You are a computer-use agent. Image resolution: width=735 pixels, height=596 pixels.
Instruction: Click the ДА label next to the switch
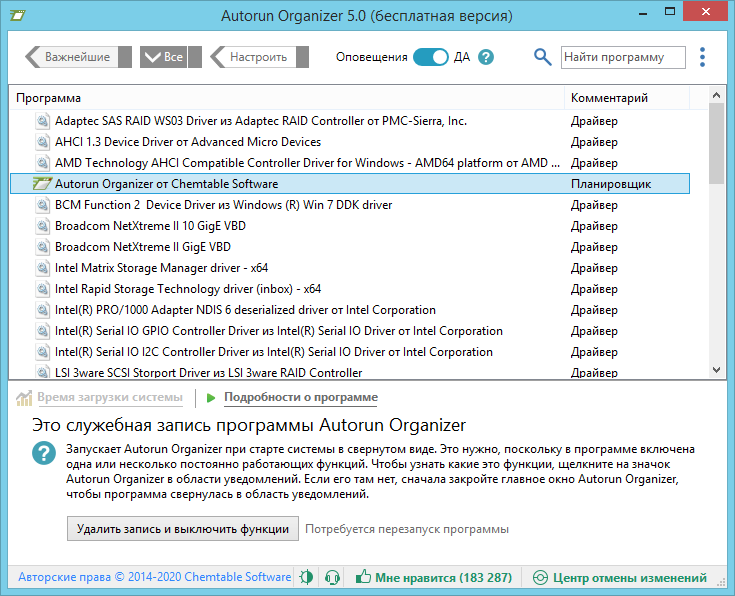click(x=462, y=57)
